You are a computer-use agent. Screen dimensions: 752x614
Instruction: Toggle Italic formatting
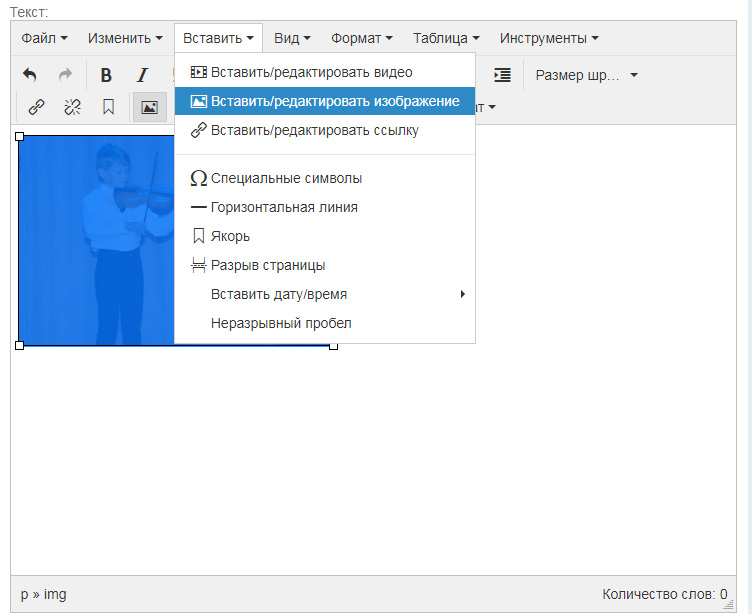142,75
